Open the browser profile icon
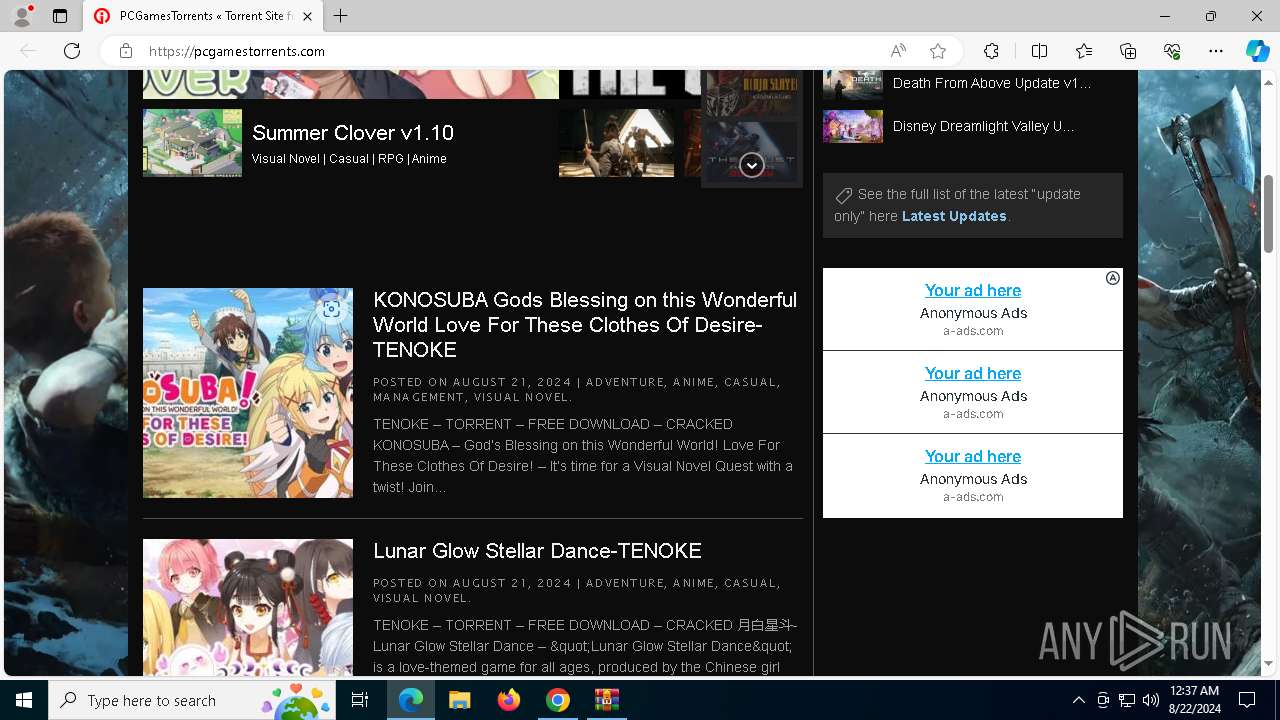Image resolution: width=1280 pixels, height=720 pixels. (x=21, y=16)
